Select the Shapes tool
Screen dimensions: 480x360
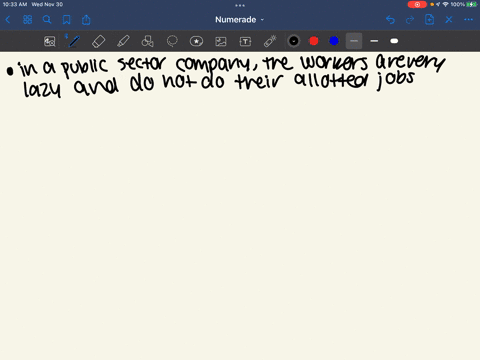click(x=147, y=41)
